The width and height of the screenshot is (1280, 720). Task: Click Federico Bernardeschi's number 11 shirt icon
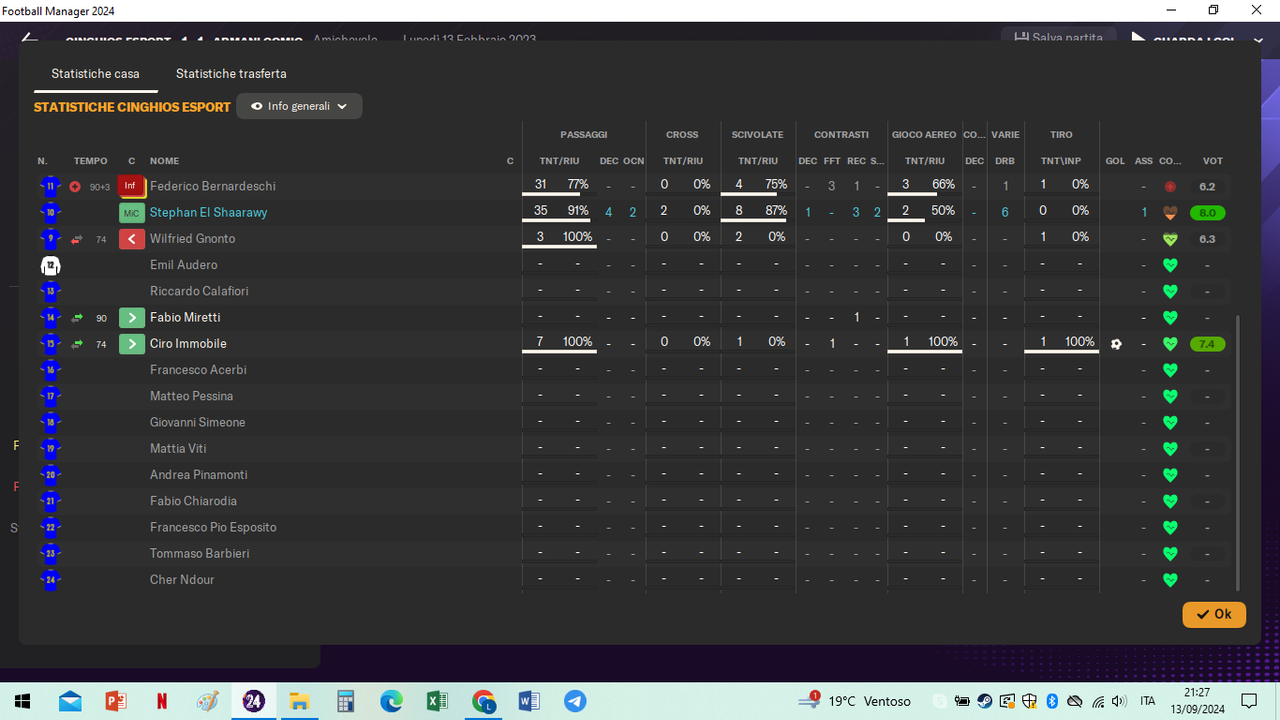(50, 186)
